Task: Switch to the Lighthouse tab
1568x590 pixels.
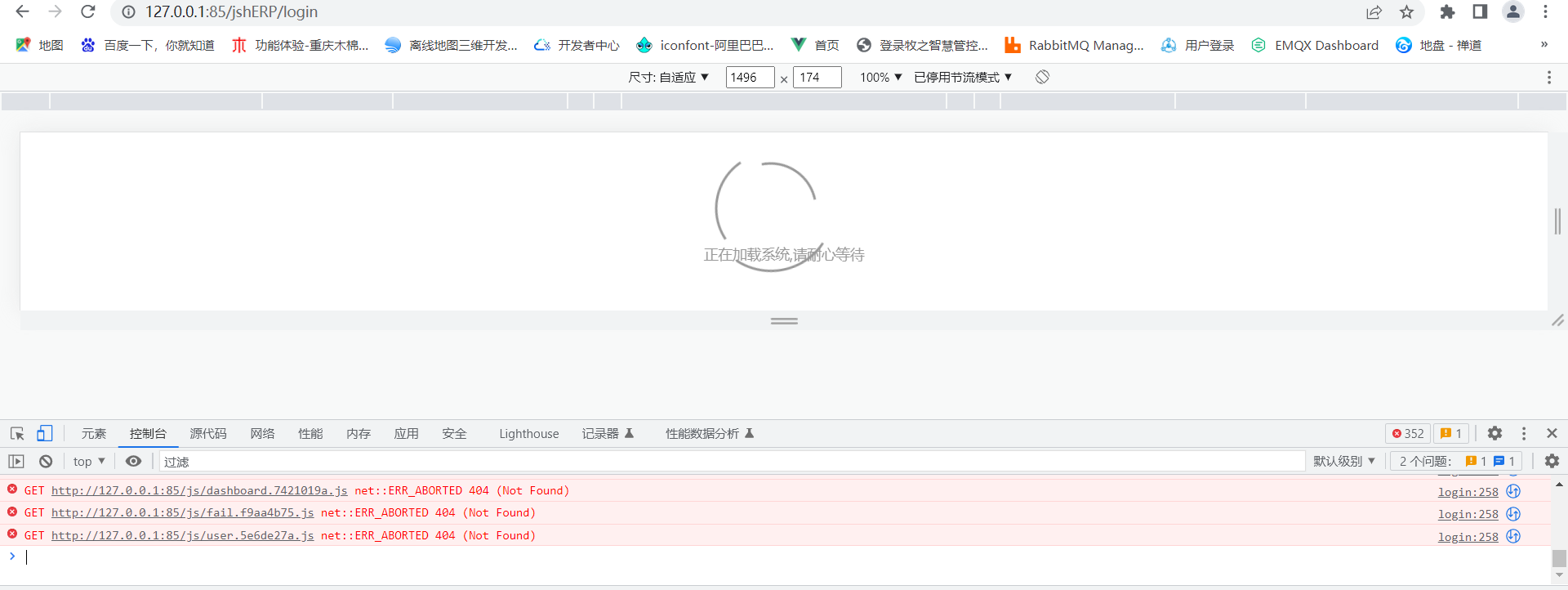Action: 529,433
